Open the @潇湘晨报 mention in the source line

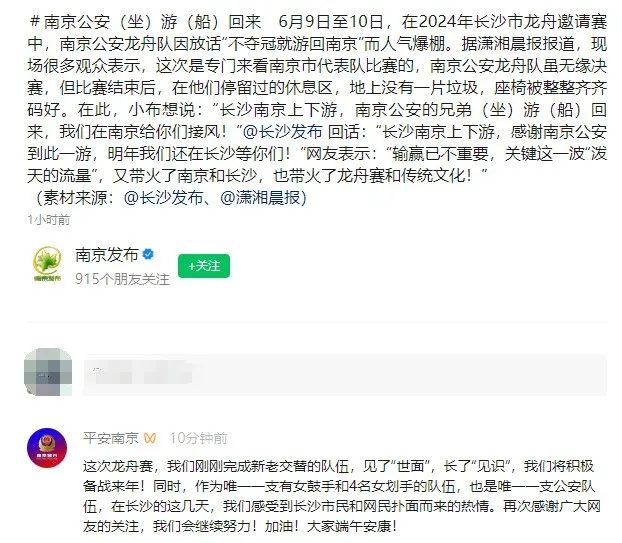click(x=260, y=198)
